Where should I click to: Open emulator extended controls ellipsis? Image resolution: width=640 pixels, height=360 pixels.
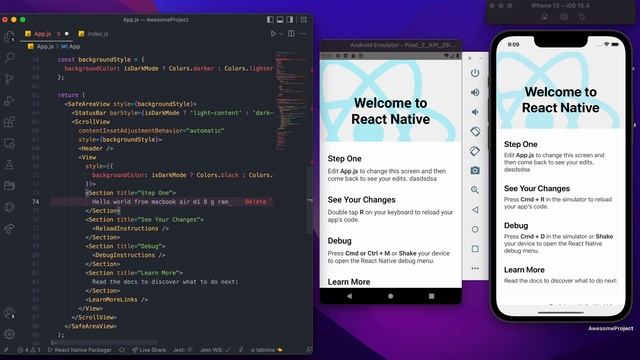(x=475, y=269)
